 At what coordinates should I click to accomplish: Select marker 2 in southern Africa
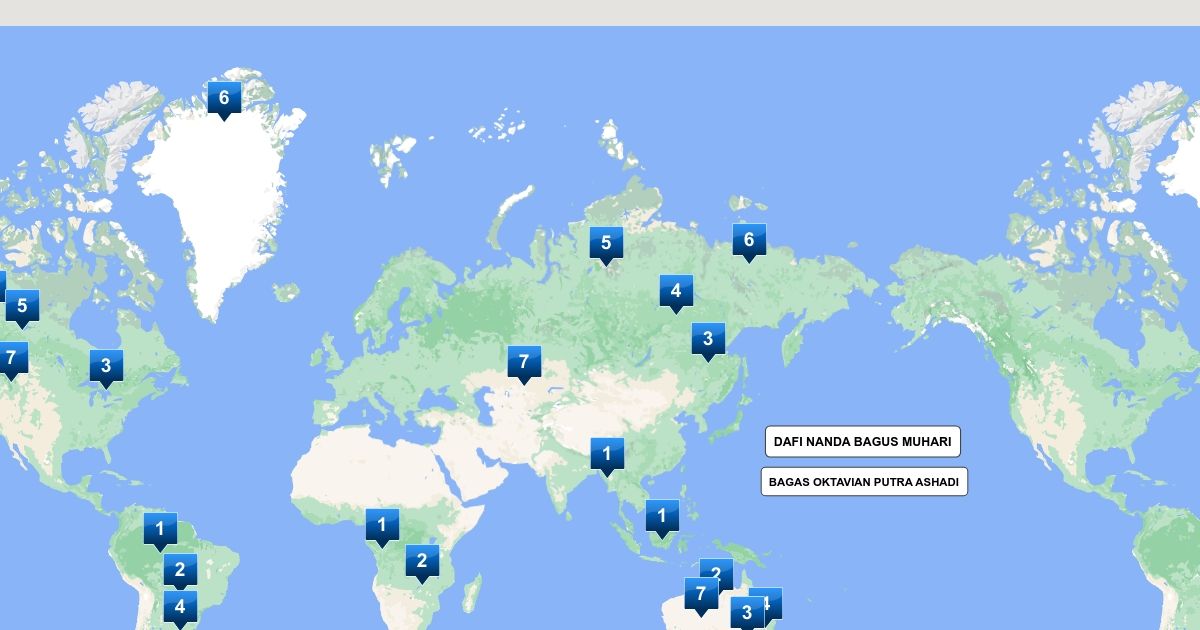tap(422, 563)
